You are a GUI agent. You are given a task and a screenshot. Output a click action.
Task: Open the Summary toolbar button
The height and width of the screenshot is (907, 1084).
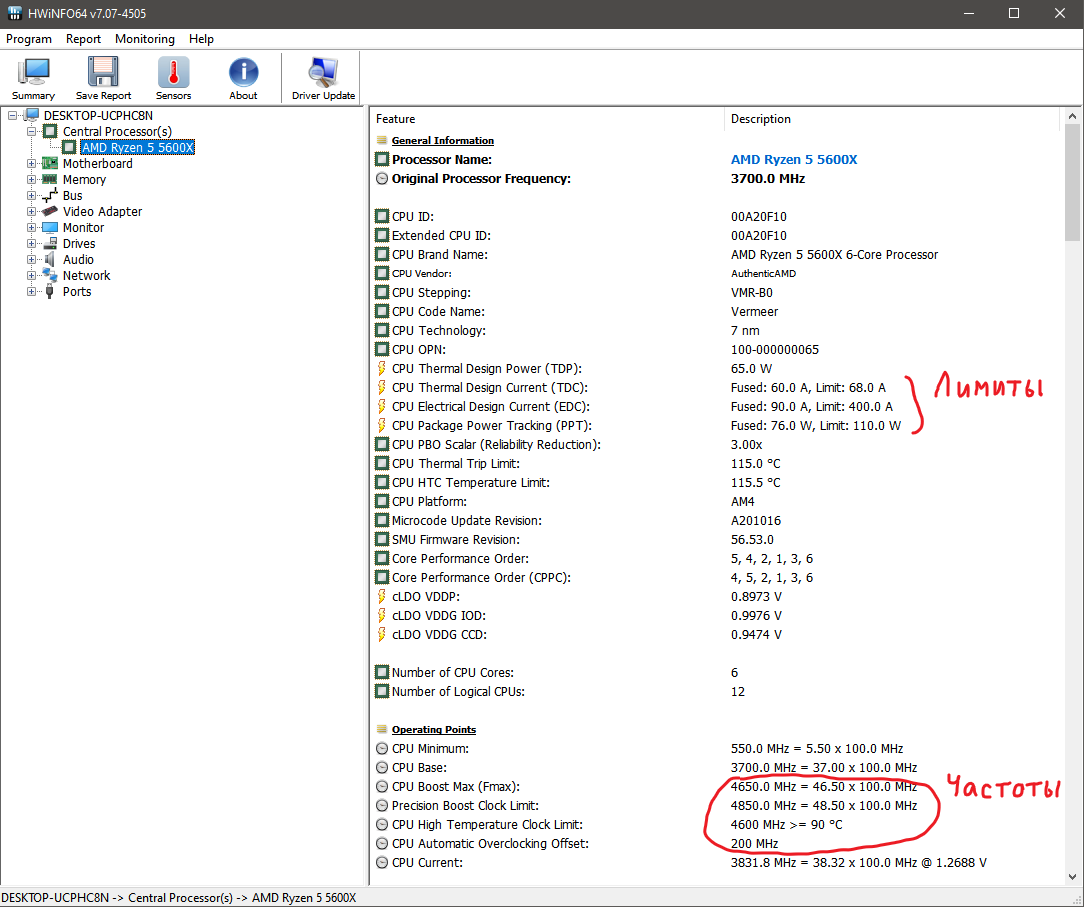pyautogui.click(x=33, y=78)
